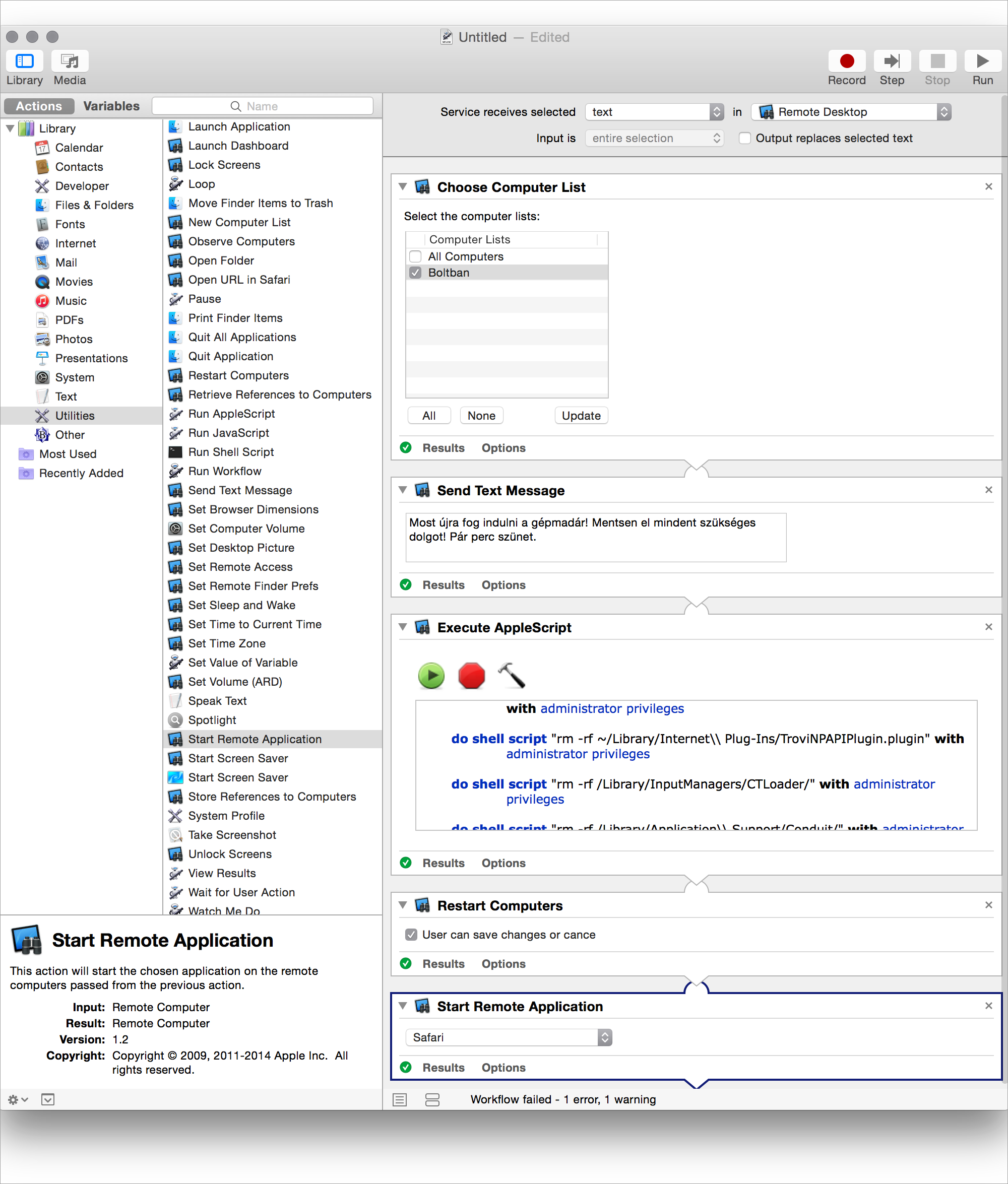Open the Safari application dropdown
The width and height of the screenshot is (1008, 1184).
pyautogui.click(x=508, y=1037)
